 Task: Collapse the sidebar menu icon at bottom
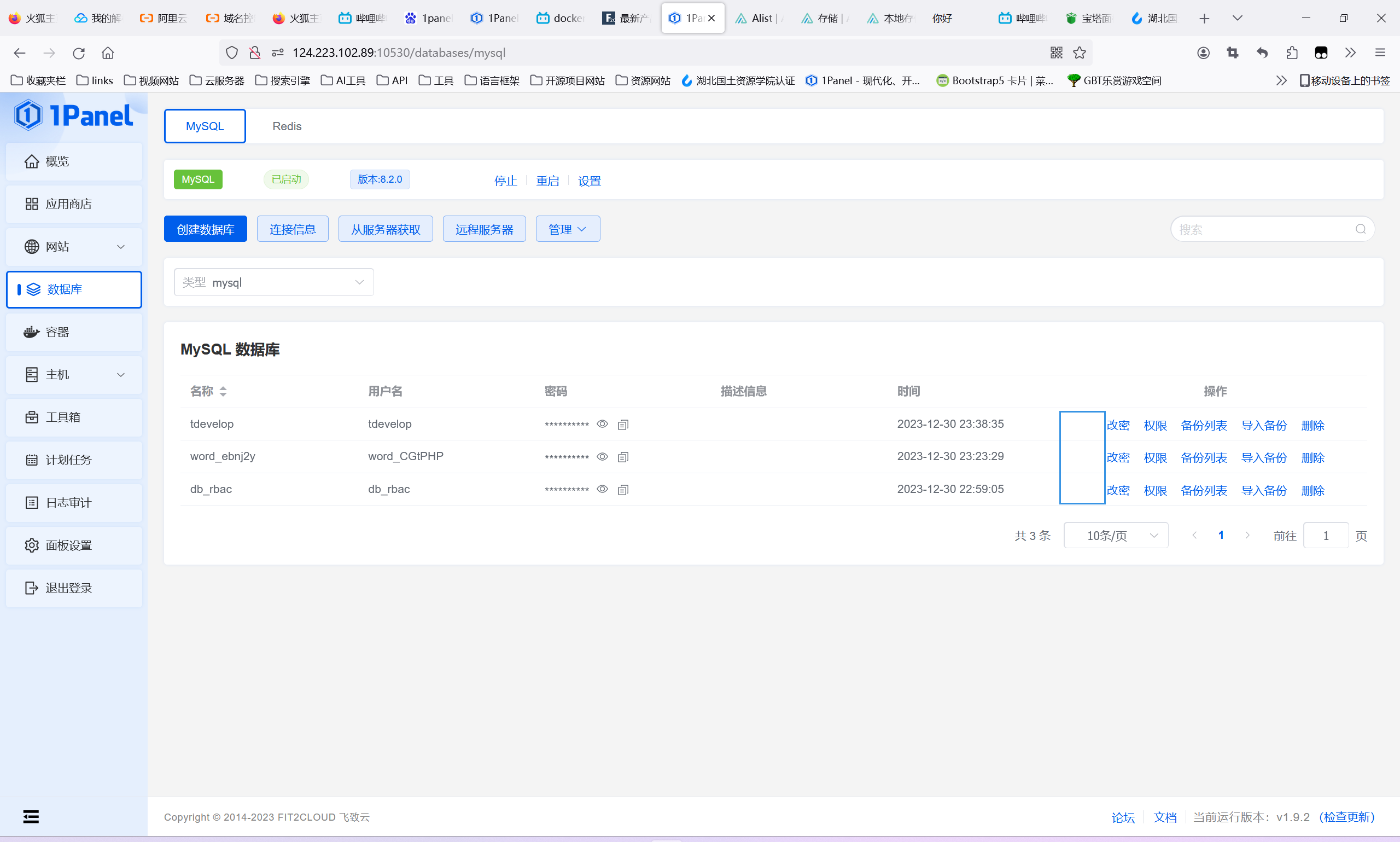click(31, 816)
